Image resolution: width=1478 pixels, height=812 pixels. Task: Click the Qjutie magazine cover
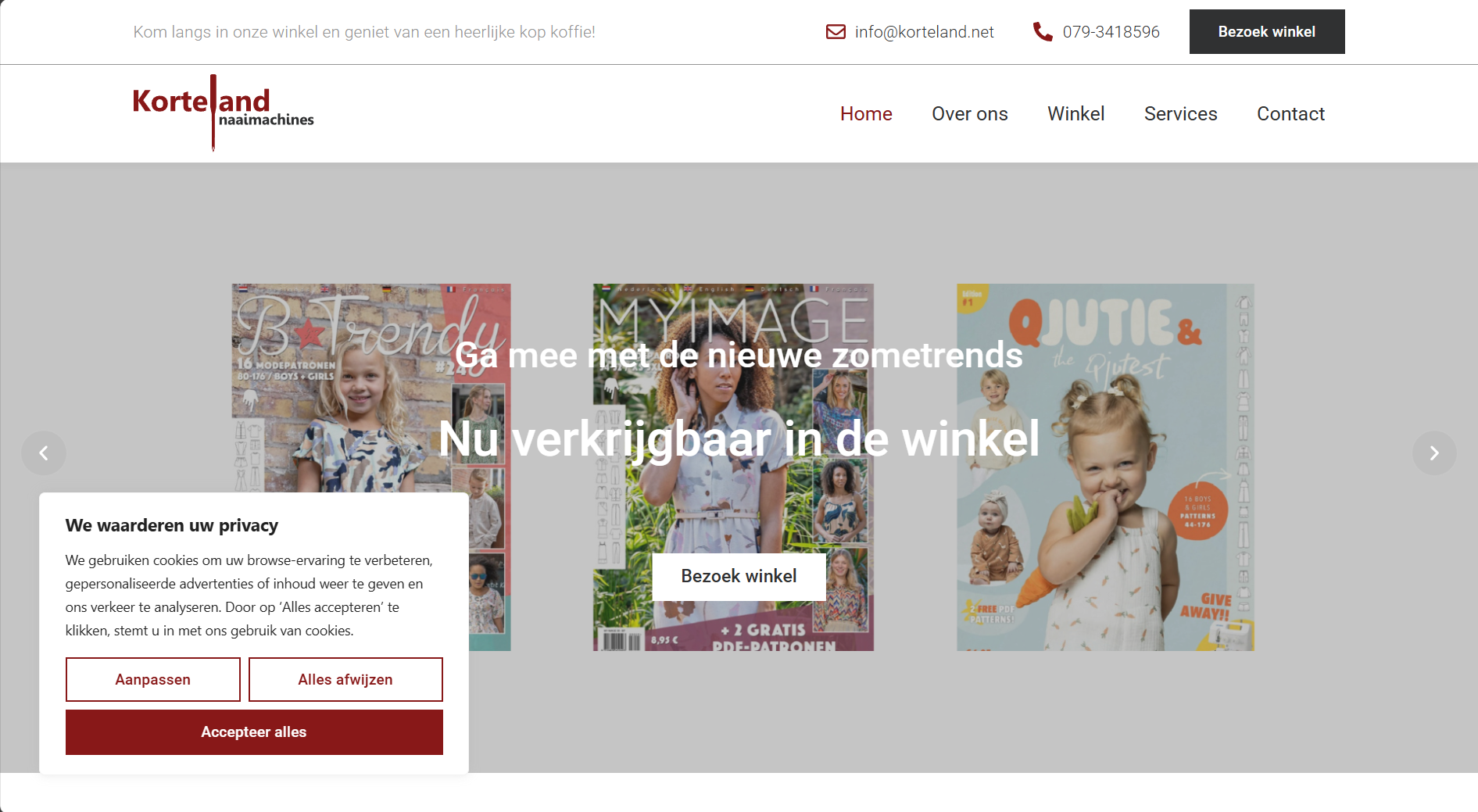[x=1105, y=467]
